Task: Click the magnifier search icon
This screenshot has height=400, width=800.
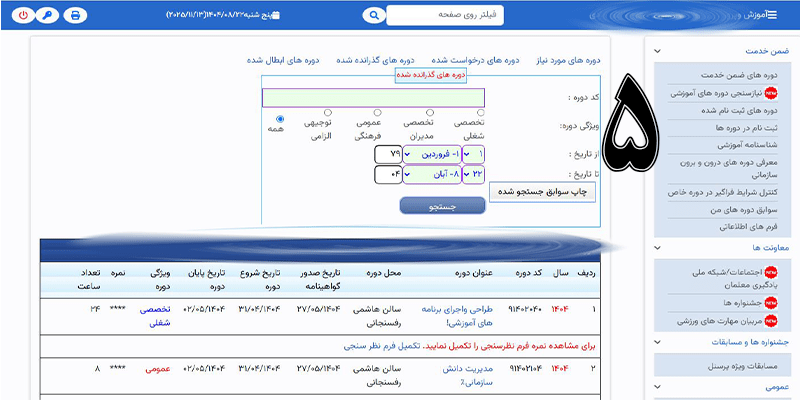Action: (374, 15)
